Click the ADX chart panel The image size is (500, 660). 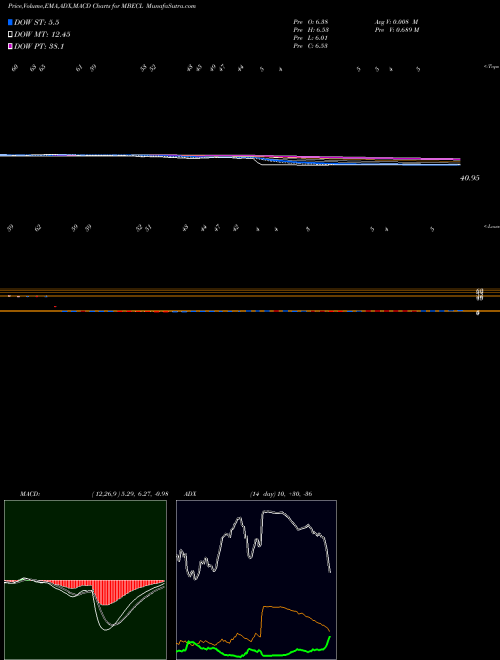256,580
